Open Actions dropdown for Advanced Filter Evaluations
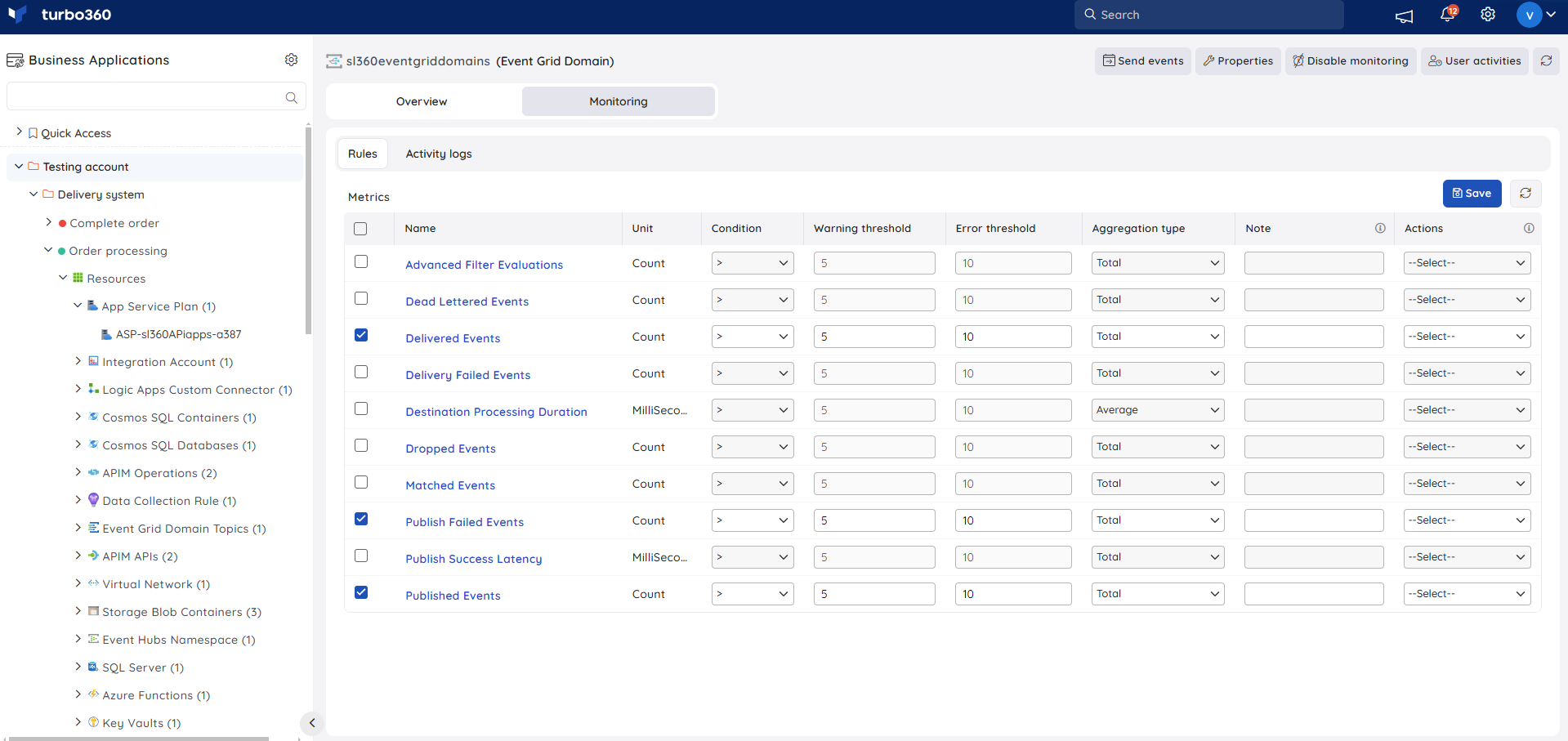The height and width of the screenshot is (741, 1568). tap(1467, 263)
